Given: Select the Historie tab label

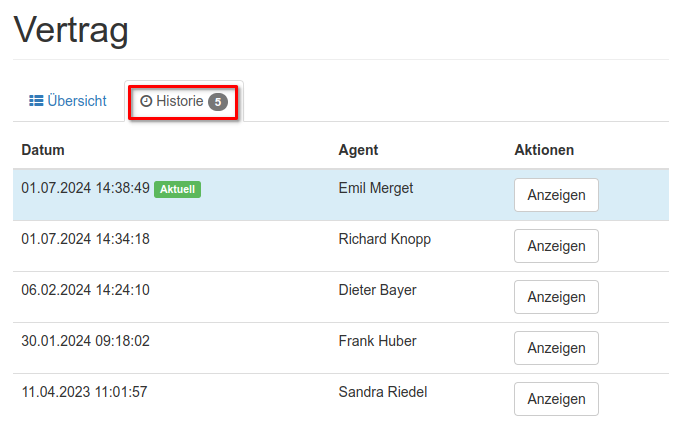Looking at the screenshot, I should point(180,101).
